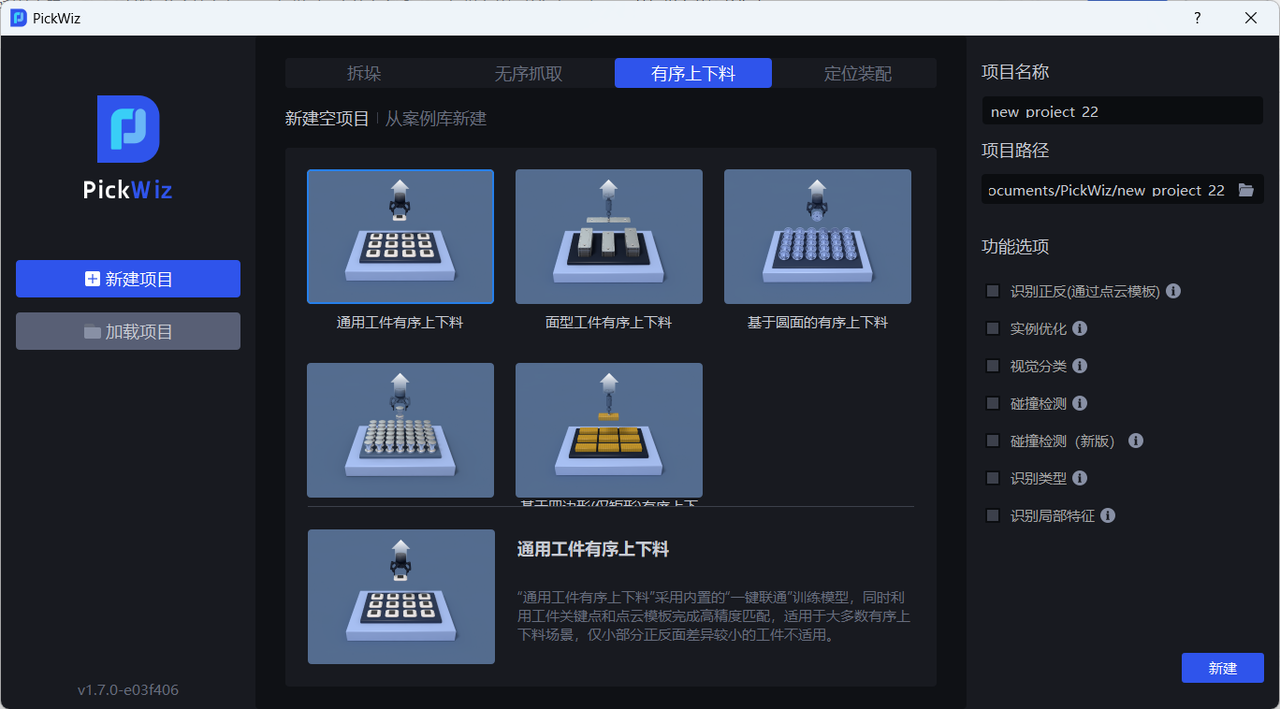Click info icon next to 识别局部特征
Screen dimensions: 1280x709
pyautogui.click(x=1108, y=516)
